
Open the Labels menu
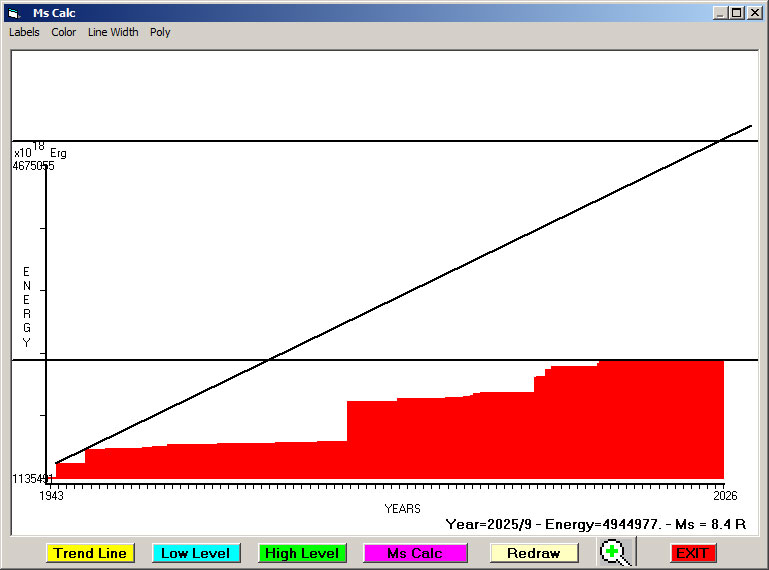[x=24, y=32]
